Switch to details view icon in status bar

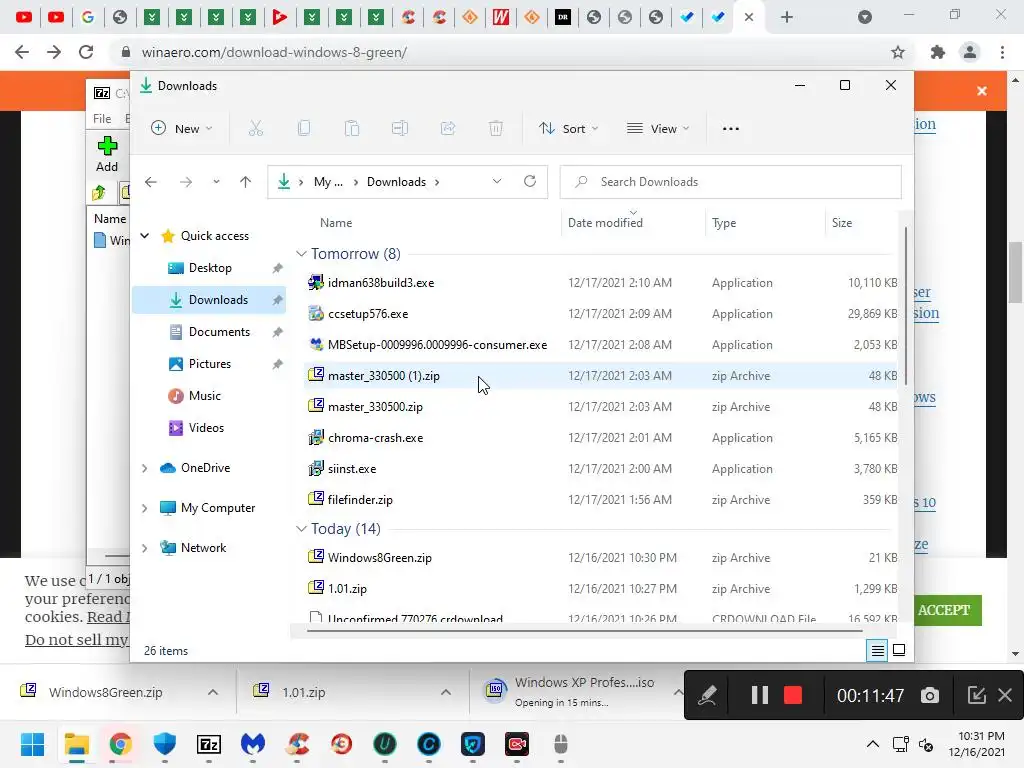click(x=877, y=650)
